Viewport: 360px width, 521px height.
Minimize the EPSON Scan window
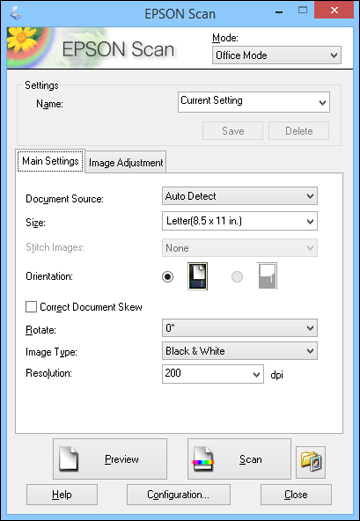[279, 12]
